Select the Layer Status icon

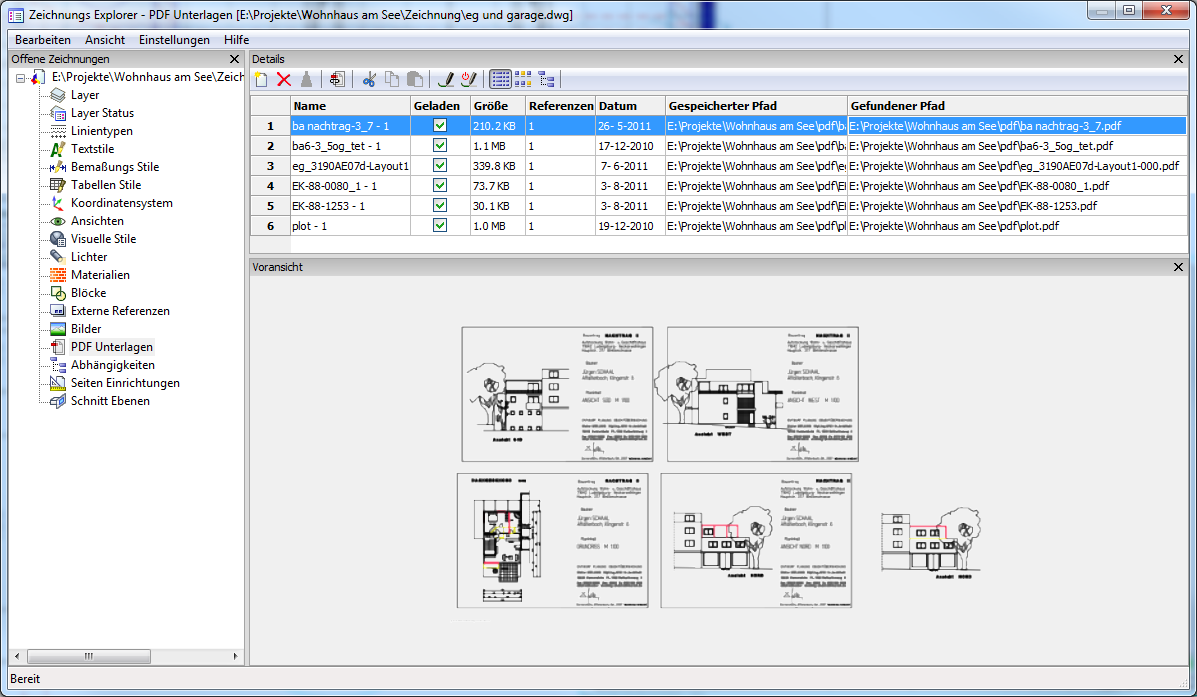click(58, 113)
